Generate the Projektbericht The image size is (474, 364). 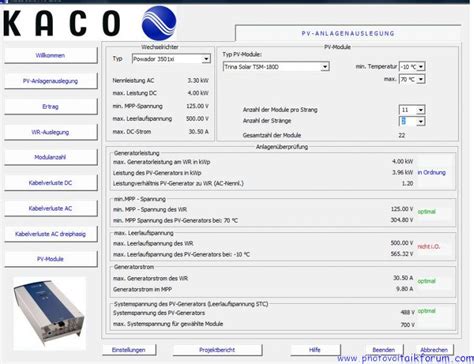point(217,350)
